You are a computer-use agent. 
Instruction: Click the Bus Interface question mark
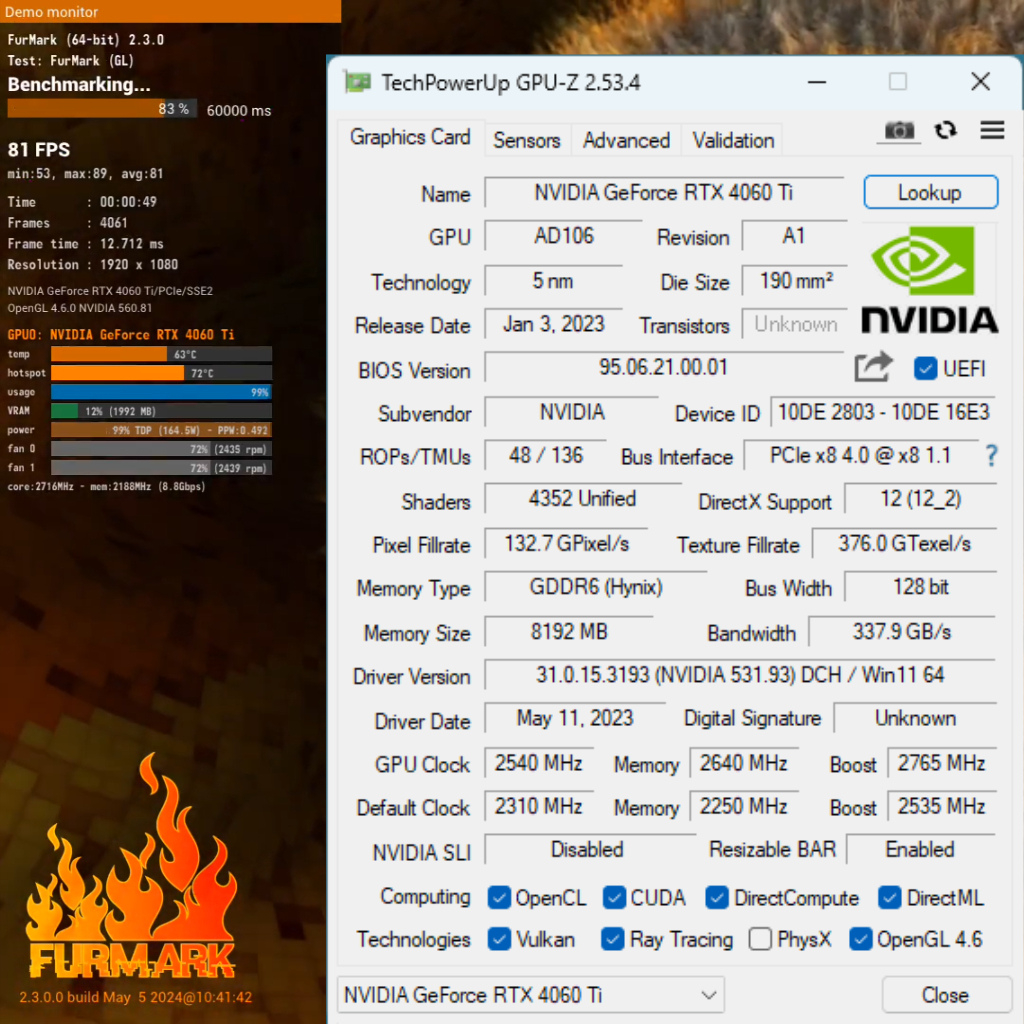point(991,455)
